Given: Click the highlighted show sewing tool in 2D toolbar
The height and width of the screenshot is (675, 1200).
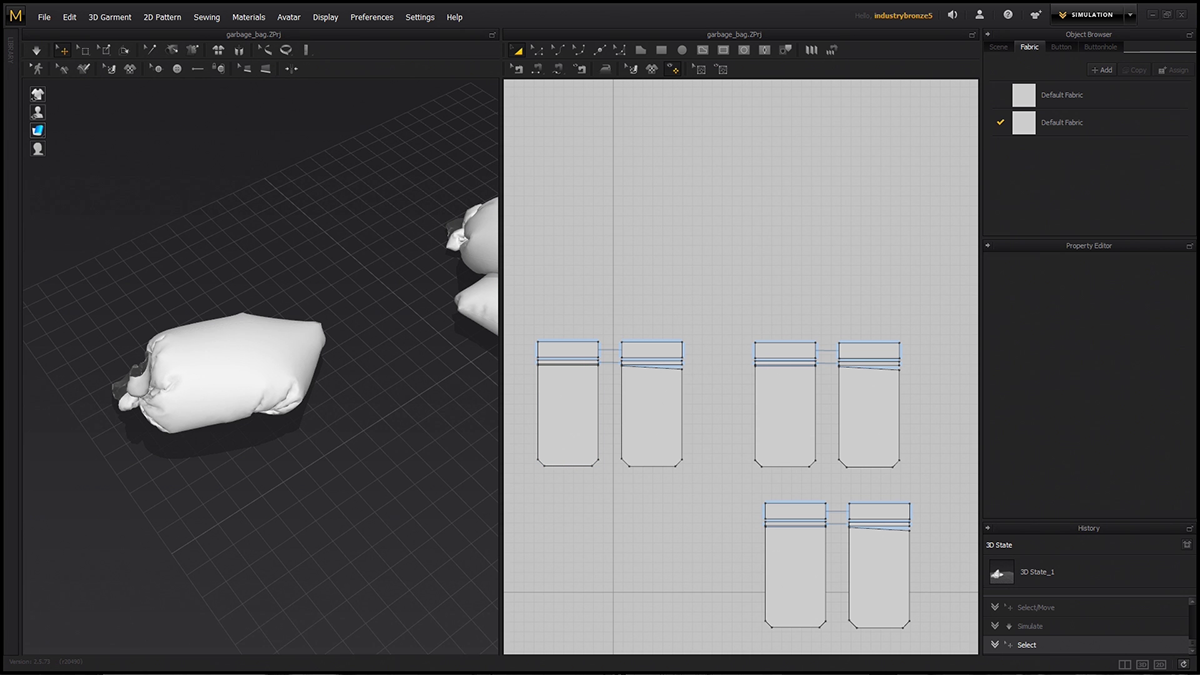Looking at the screenshot, I should pyautogui.click(x=674, y=69).
